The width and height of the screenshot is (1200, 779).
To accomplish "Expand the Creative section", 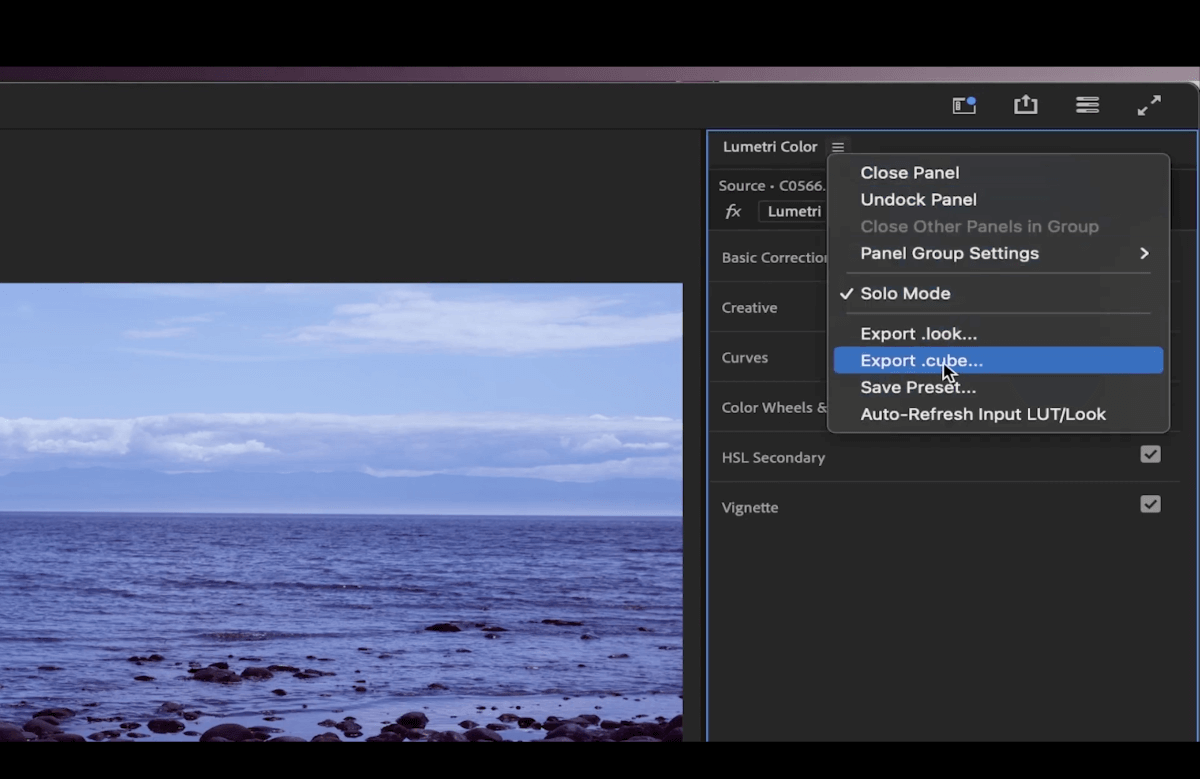I will [749, 308].
